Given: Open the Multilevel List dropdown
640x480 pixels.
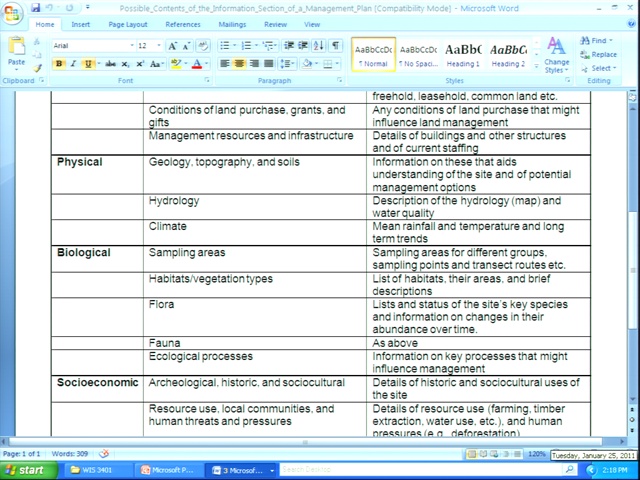Looking at the screenshot, I should [270, 46].
